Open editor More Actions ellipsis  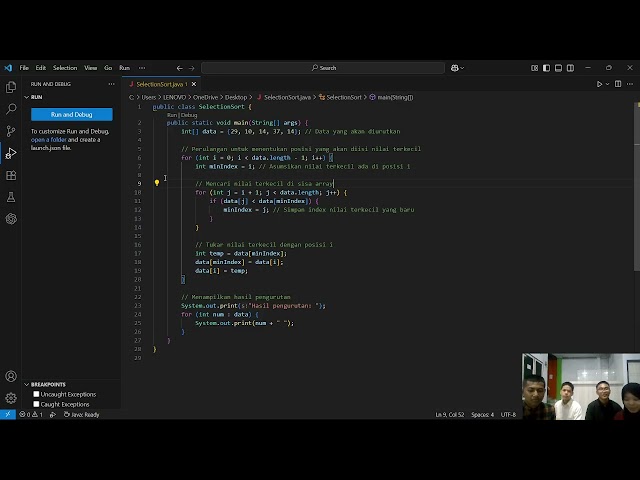tap(630, 84)
